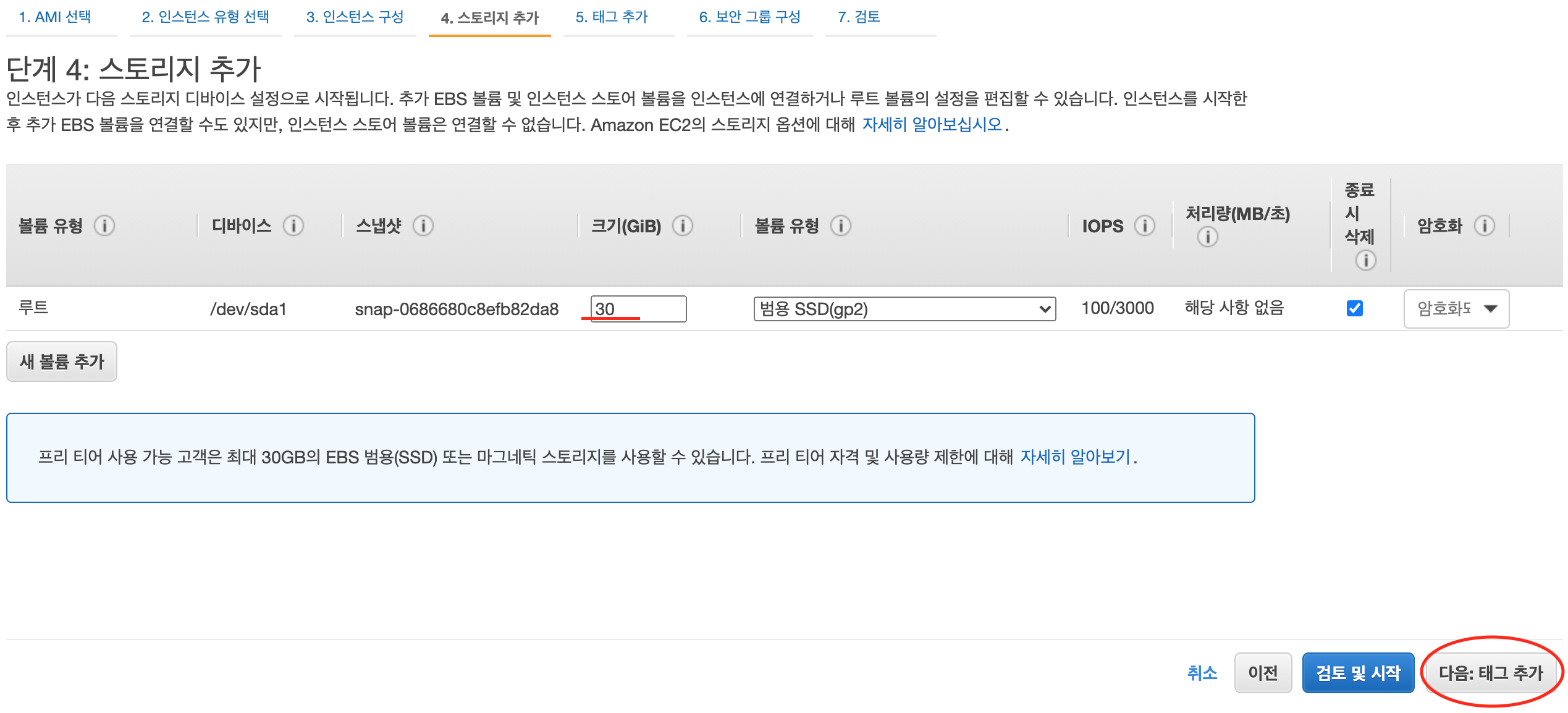Click info icon next to first 볼륨 유형 header
This screenshot has width=1568, height=713.
point(104,226)
